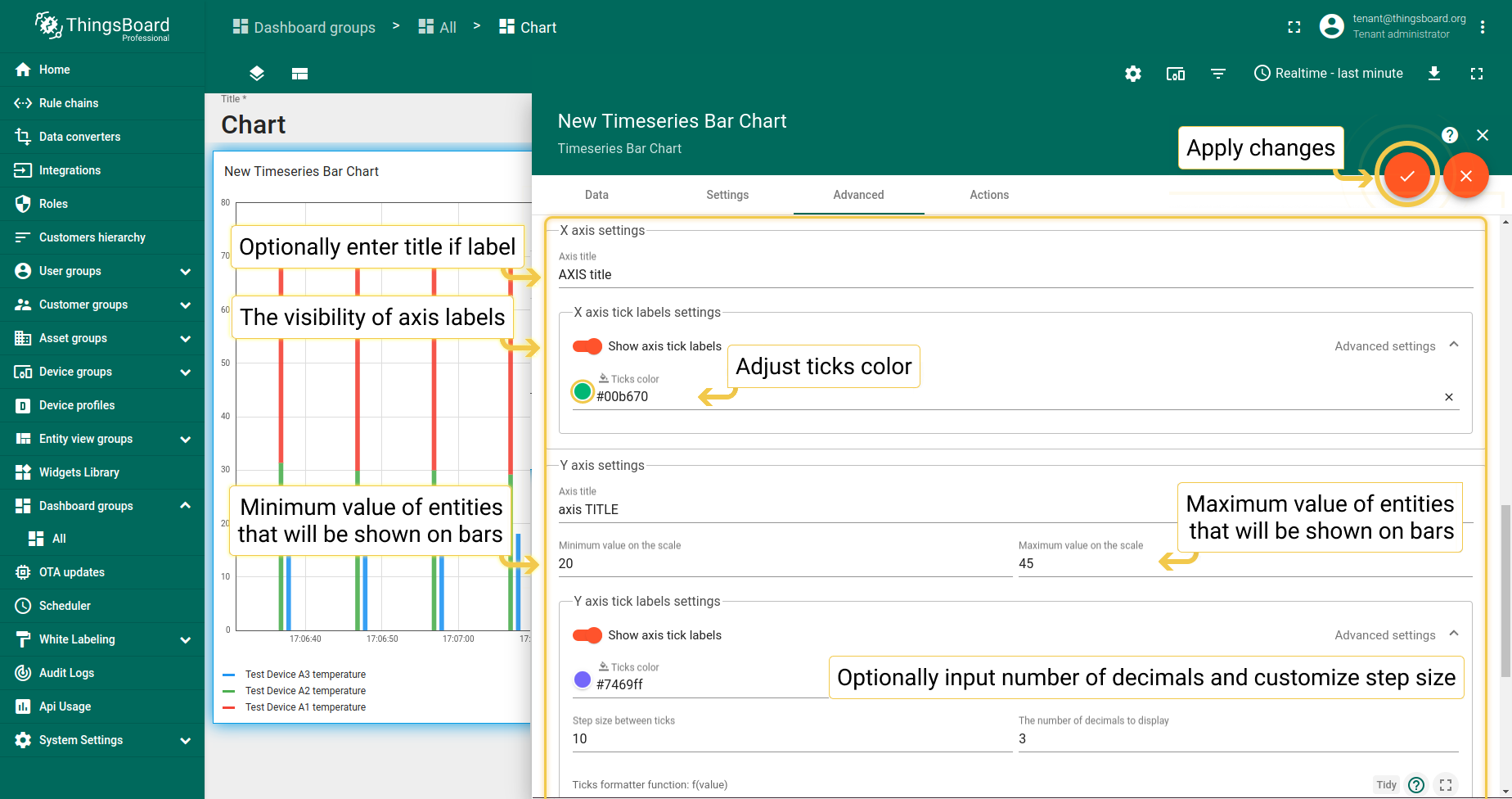Close the widget editor panel with X
This screenshot has width=1512, height=799.
click(1483, 135)
